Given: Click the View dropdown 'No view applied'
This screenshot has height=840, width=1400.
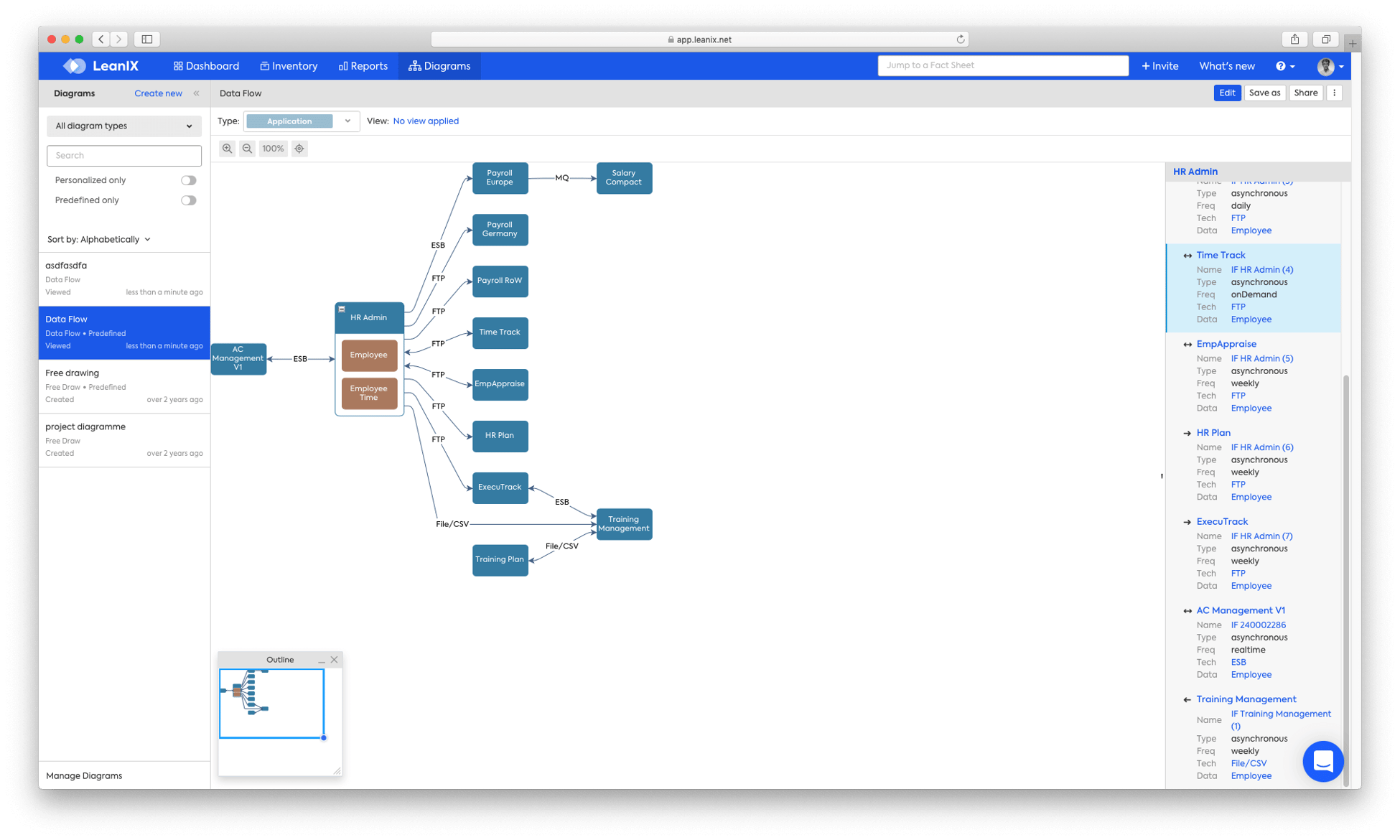Looking at the screenshot, I should click(x=424, y=120).
